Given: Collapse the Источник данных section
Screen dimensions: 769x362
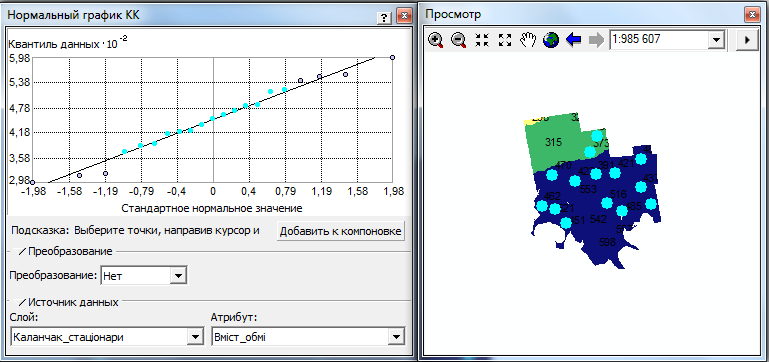Looking at the screenshot, I should [20, 302].
